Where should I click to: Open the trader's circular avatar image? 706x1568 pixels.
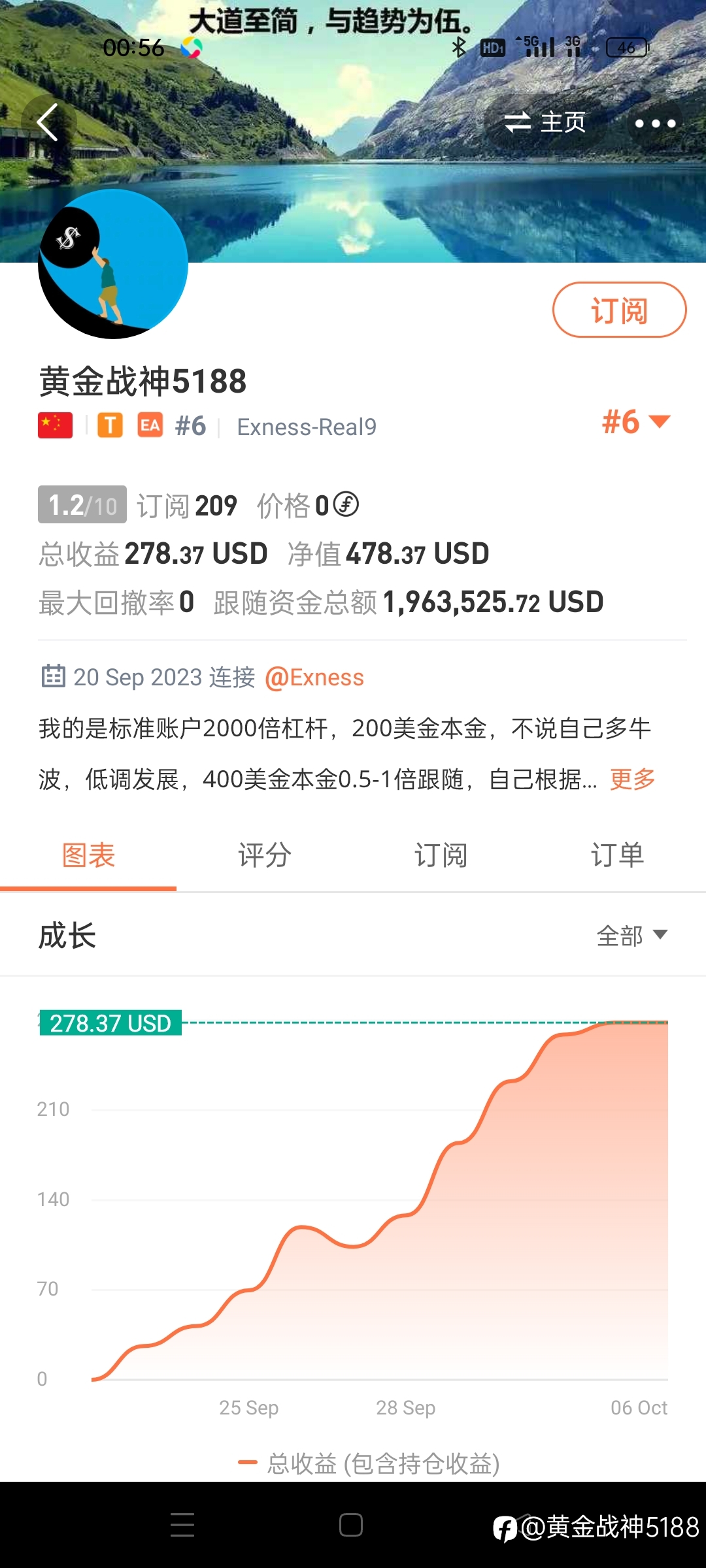coord(113,264)
